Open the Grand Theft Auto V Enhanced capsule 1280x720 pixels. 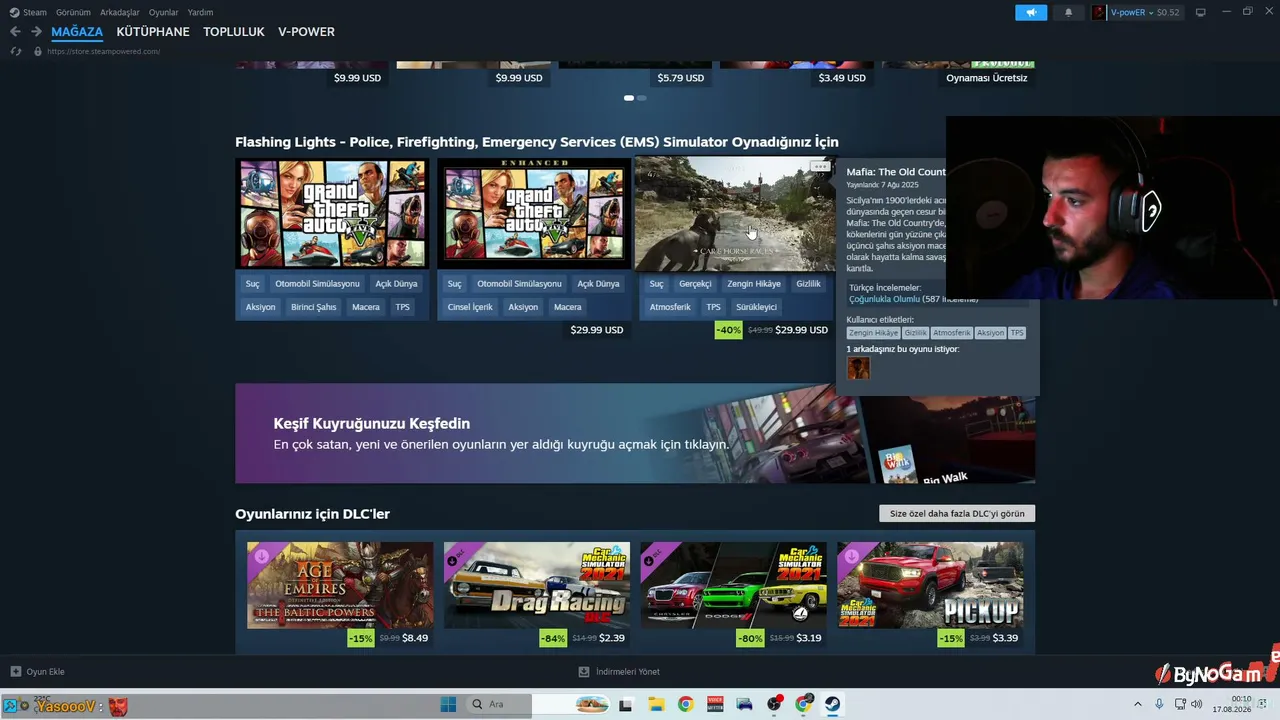click(534, 213)
